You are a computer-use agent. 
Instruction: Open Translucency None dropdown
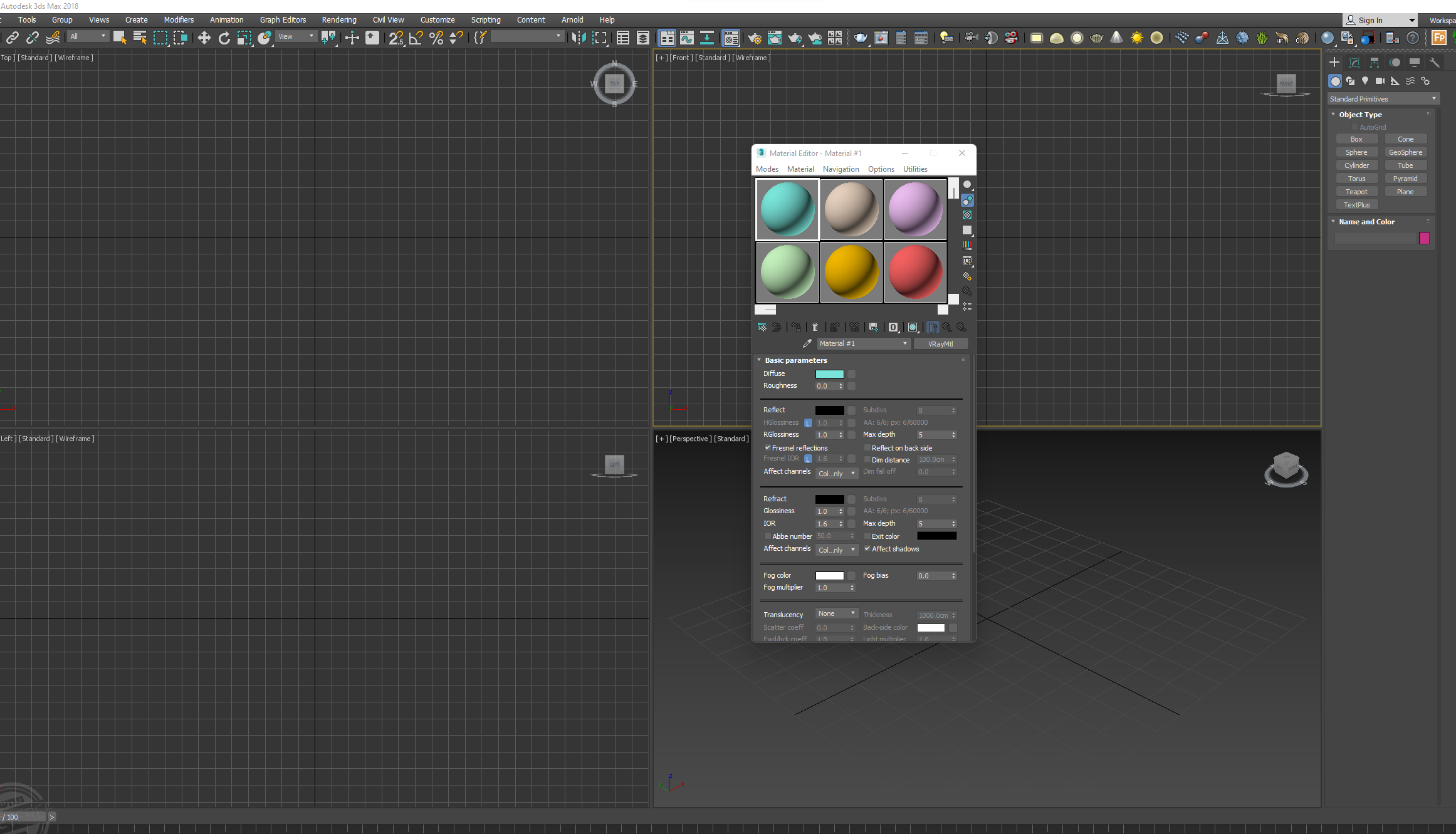pyautogui.click(x=836, y=613)
